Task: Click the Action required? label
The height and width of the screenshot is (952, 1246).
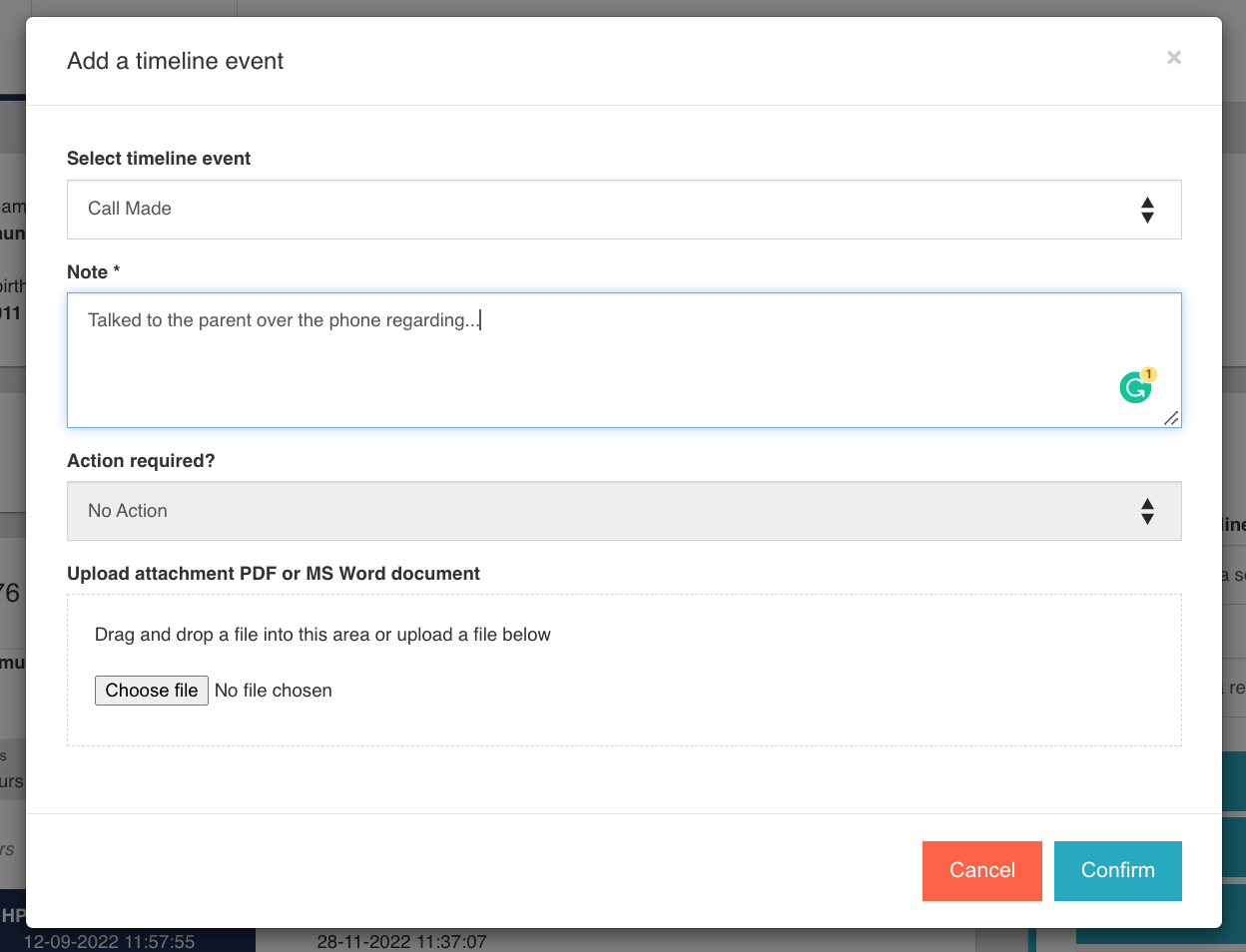Action: (141, 461)
